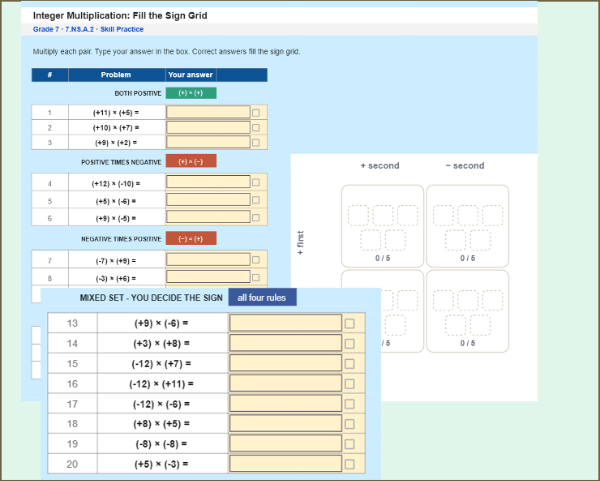Screen dimensions: 600x481
Task: Click answer box for (-7) × (+9)
Action: [208, 259]
